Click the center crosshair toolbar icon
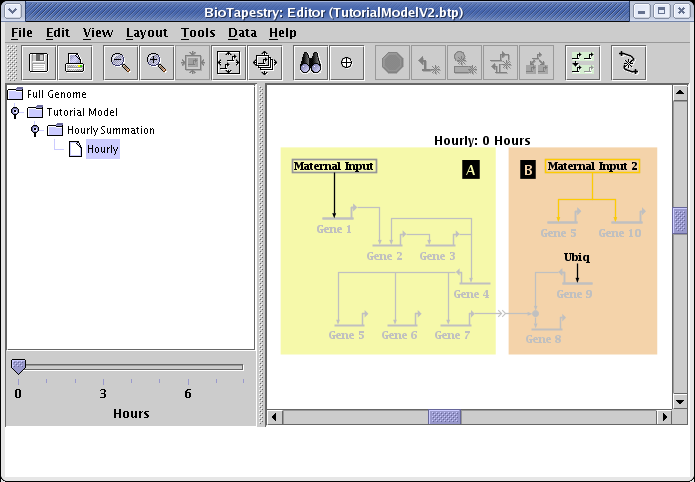The image size is (695, 482). tap(346, 62)
